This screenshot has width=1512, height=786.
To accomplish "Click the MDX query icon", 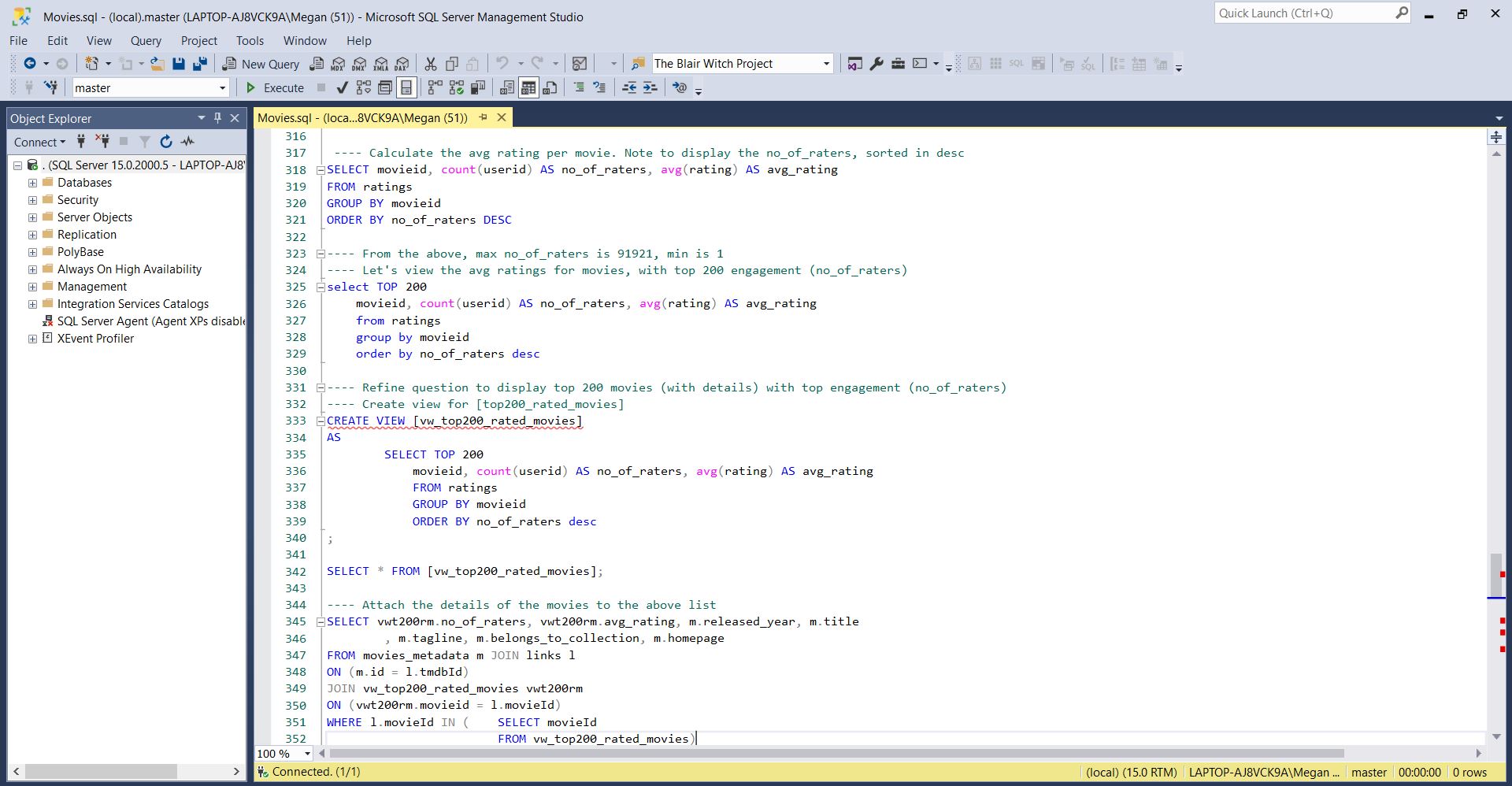I will tap(338, 64).
